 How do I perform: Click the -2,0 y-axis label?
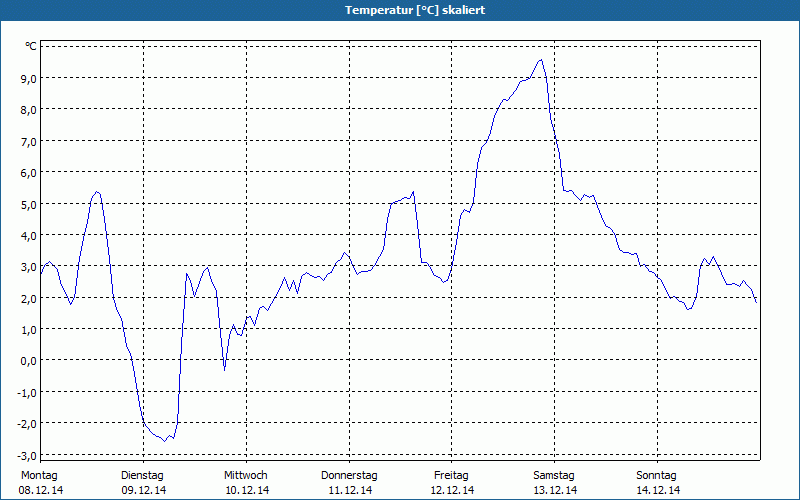tap(27, 423)
